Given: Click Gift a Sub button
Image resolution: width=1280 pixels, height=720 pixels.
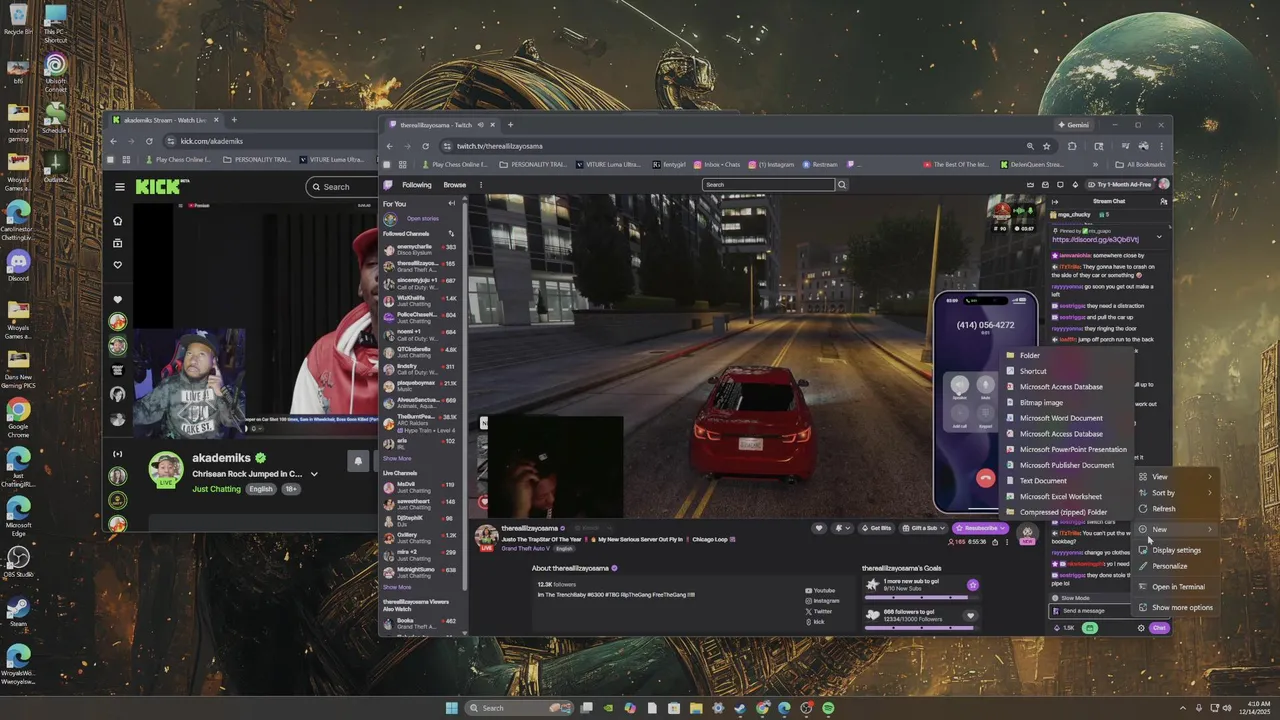Looking at the screenshot, I should (924, 528).
